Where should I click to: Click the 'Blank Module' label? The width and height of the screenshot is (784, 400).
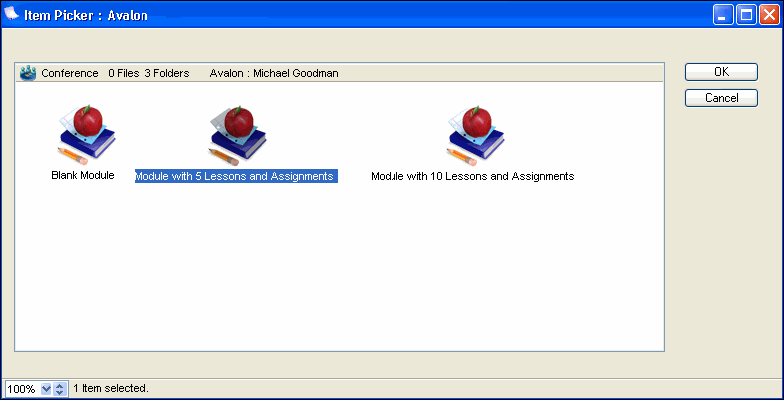coord(83,175)
